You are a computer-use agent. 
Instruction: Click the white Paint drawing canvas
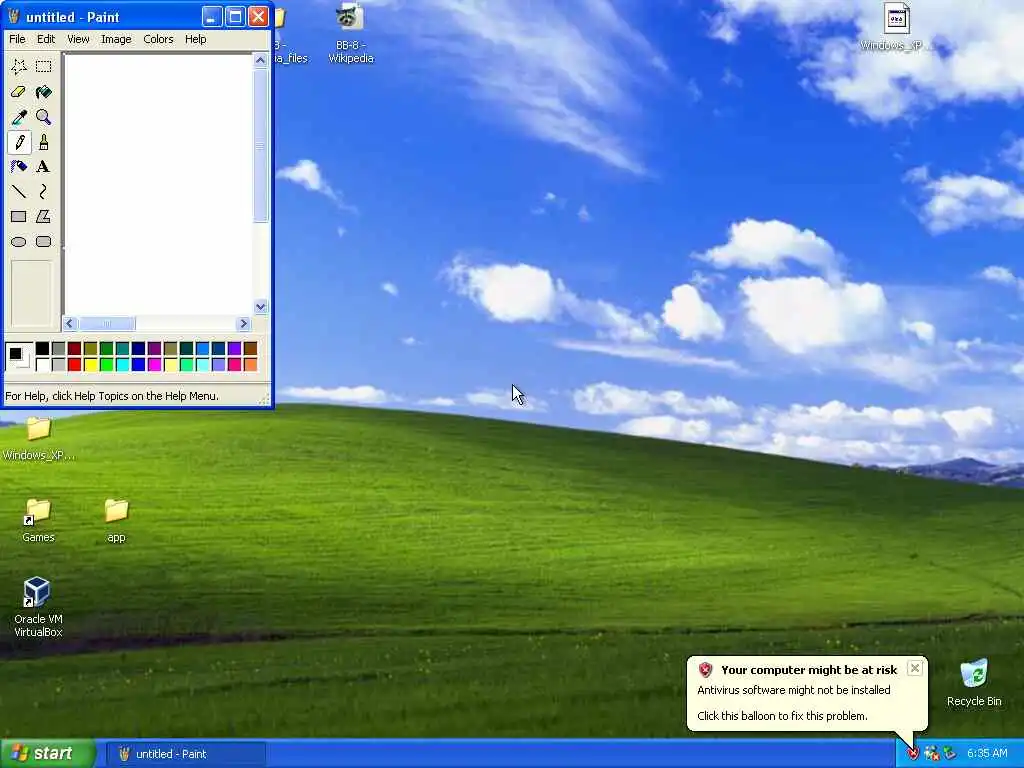coord(159,184)
